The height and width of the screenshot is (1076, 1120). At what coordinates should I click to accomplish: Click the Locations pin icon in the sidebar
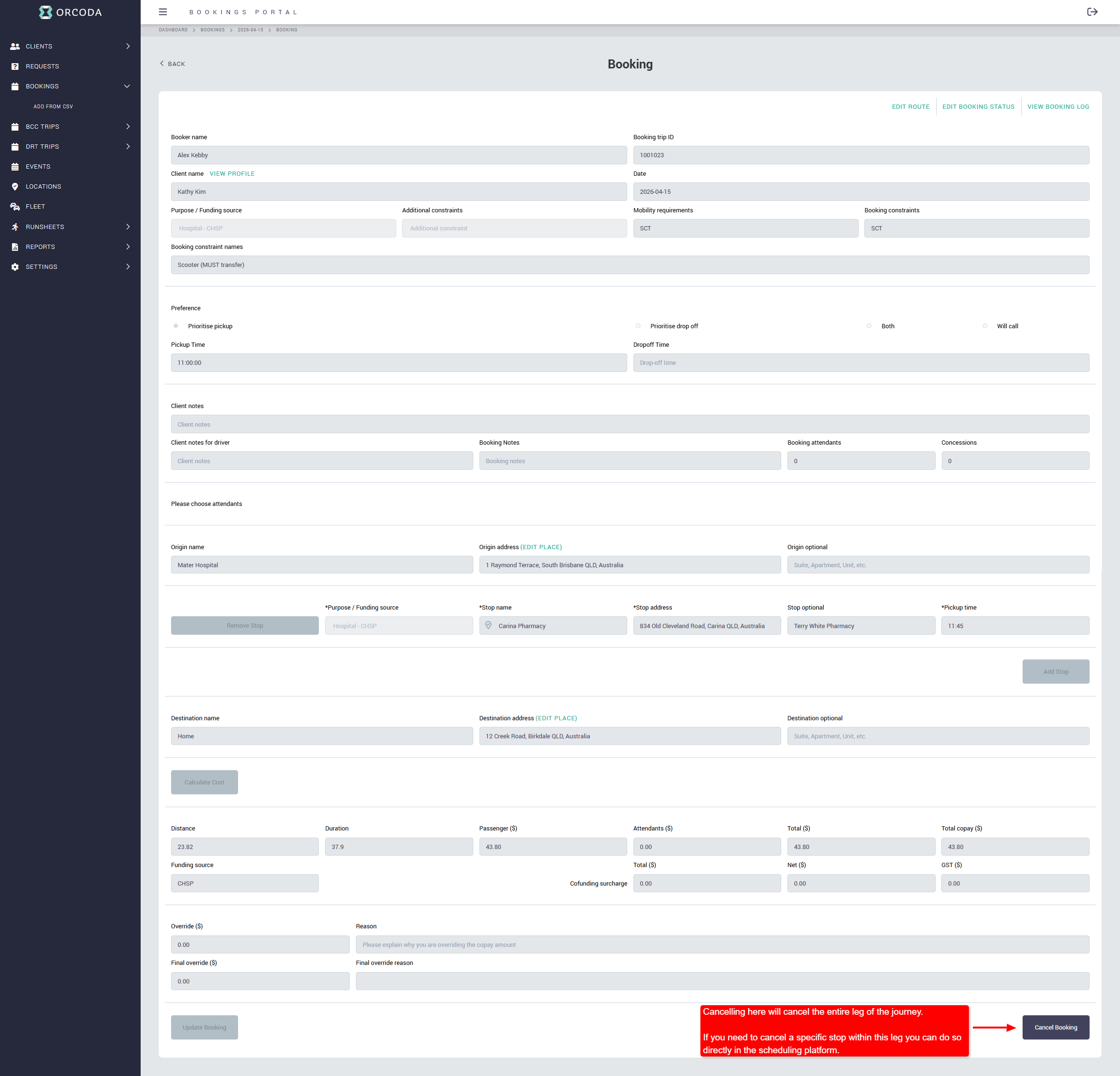[x=15, y=186]
